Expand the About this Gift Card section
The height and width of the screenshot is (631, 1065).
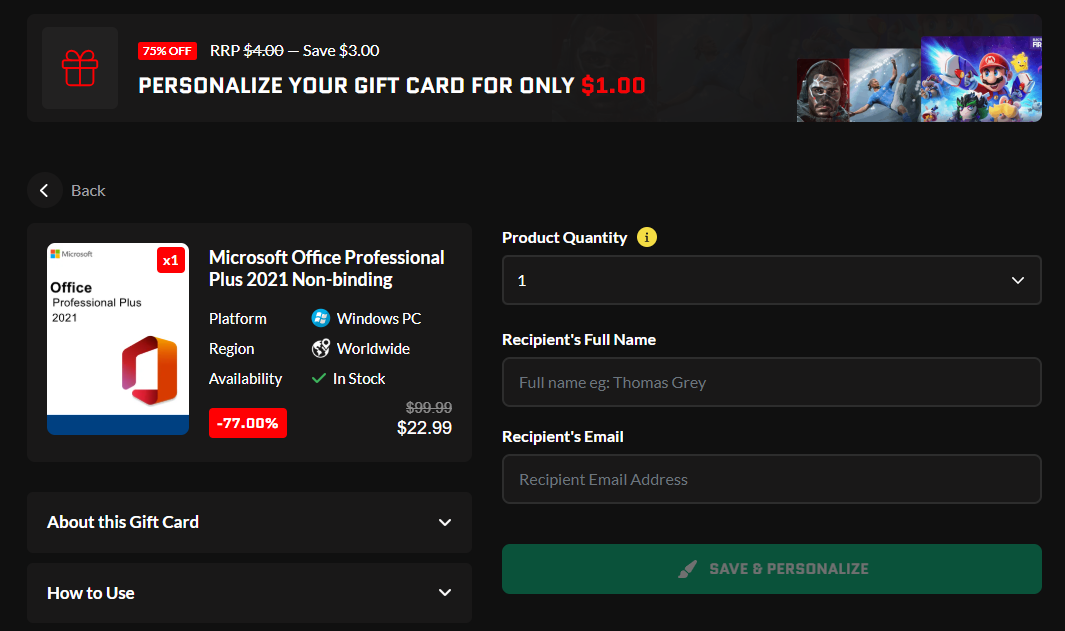point(249,522)
